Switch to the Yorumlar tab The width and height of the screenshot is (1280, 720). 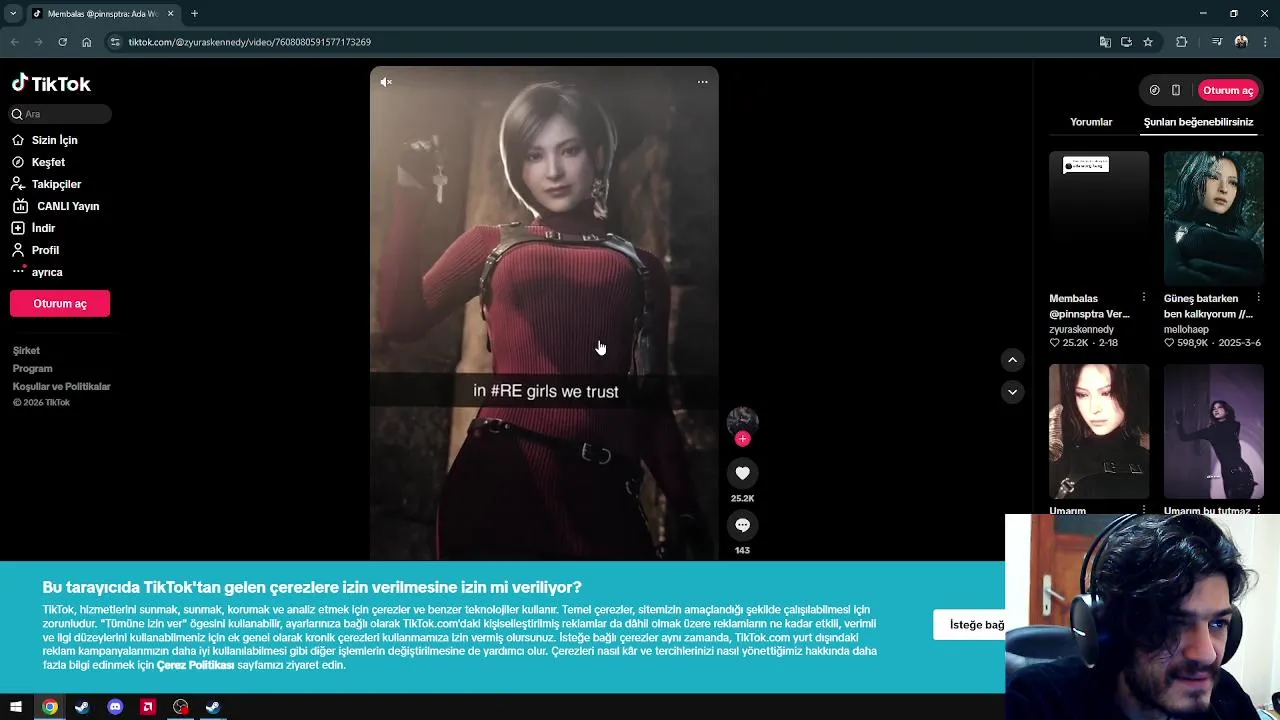click(1091, 122)
